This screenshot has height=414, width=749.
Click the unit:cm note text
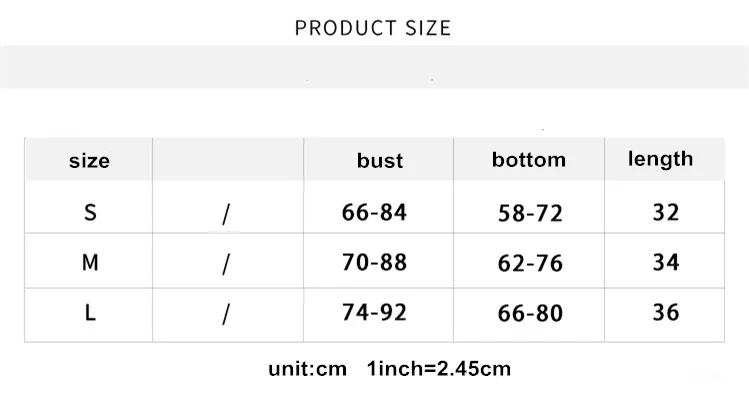pyautogui.click(x=307, y=369)
